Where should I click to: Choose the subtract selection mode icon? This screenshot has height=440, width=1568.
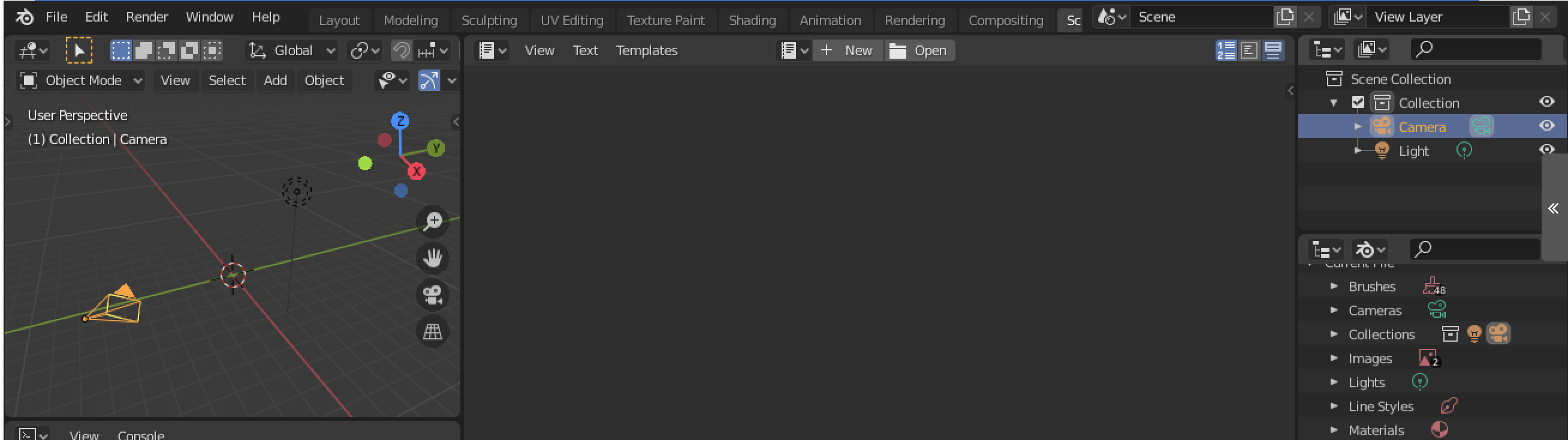click(166, 50)
